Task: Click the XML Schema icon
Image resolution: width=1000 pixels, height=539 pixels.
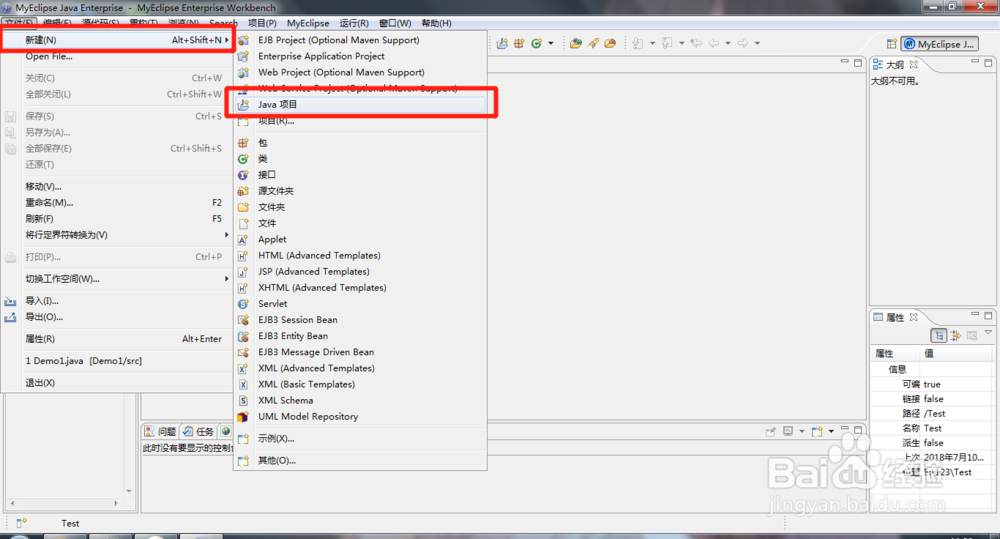Action: tap(243, 401)
